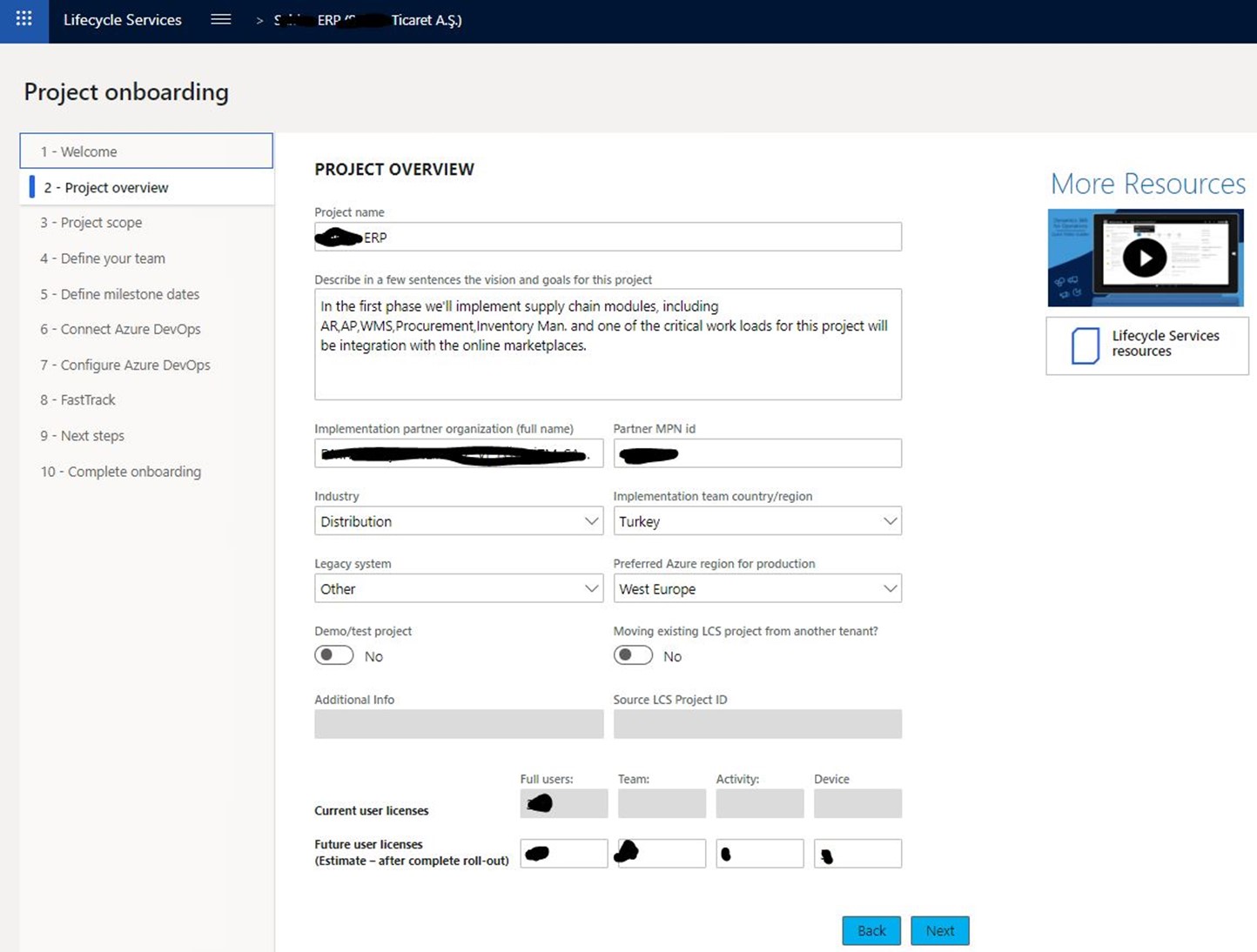This screenshot has height=952, width=1257.
Task: Click the vision and goals text area
Action: click(x=608, y=345)
